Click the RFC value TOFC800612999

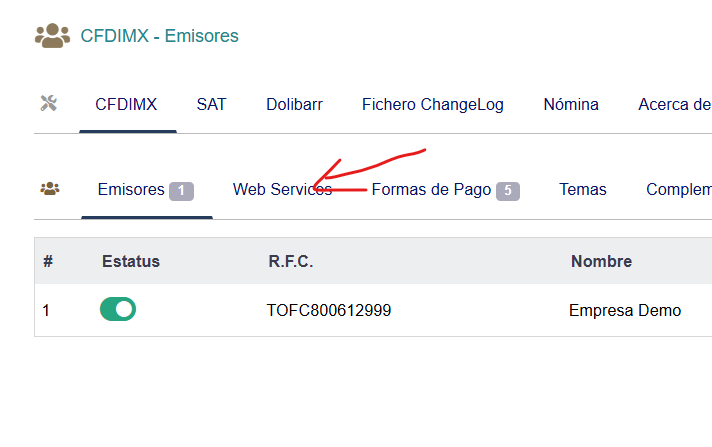329,310
